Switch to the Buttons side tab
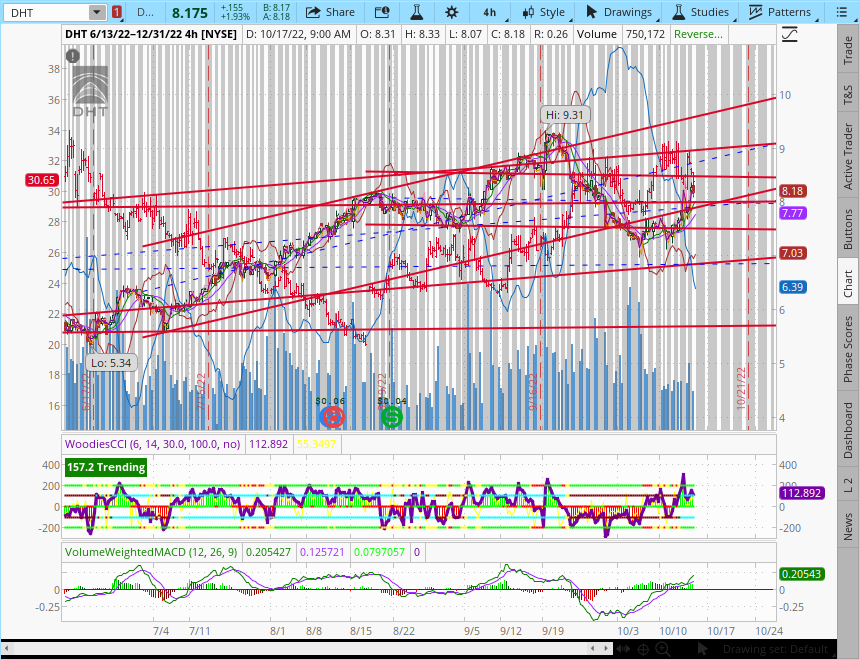 click(x=848, y=229)
